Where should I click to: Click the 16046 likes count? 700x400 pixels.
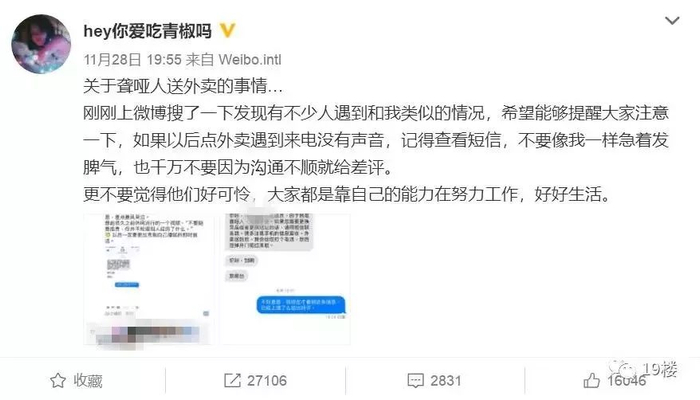626,381
